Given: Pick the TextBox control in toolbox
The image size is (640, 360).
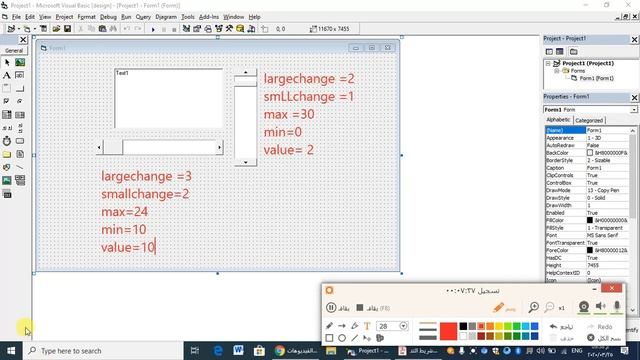Looking at the screenshot, I should click(x=20, y=76).
